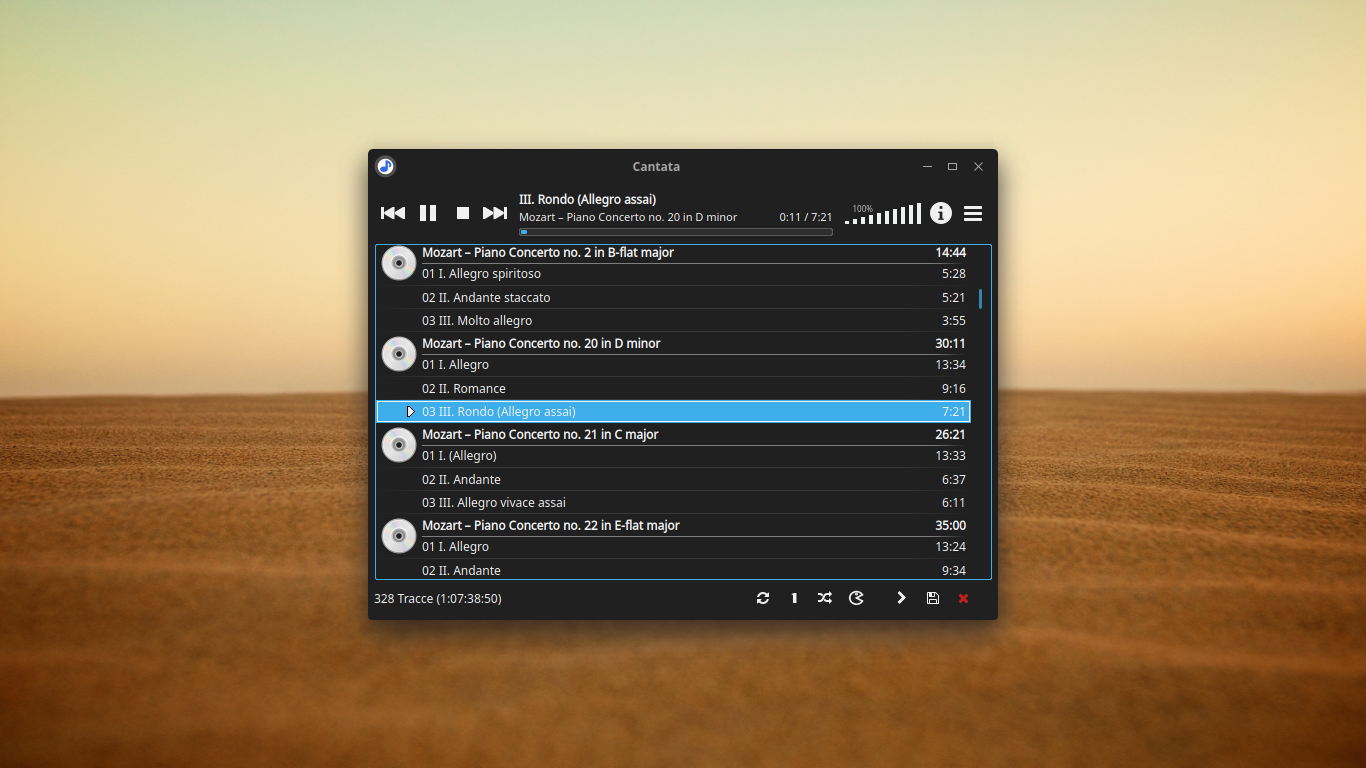Stop playback with the square button
The width and height of the screenshot is (1366, 768).
click(x=463, y=213)
